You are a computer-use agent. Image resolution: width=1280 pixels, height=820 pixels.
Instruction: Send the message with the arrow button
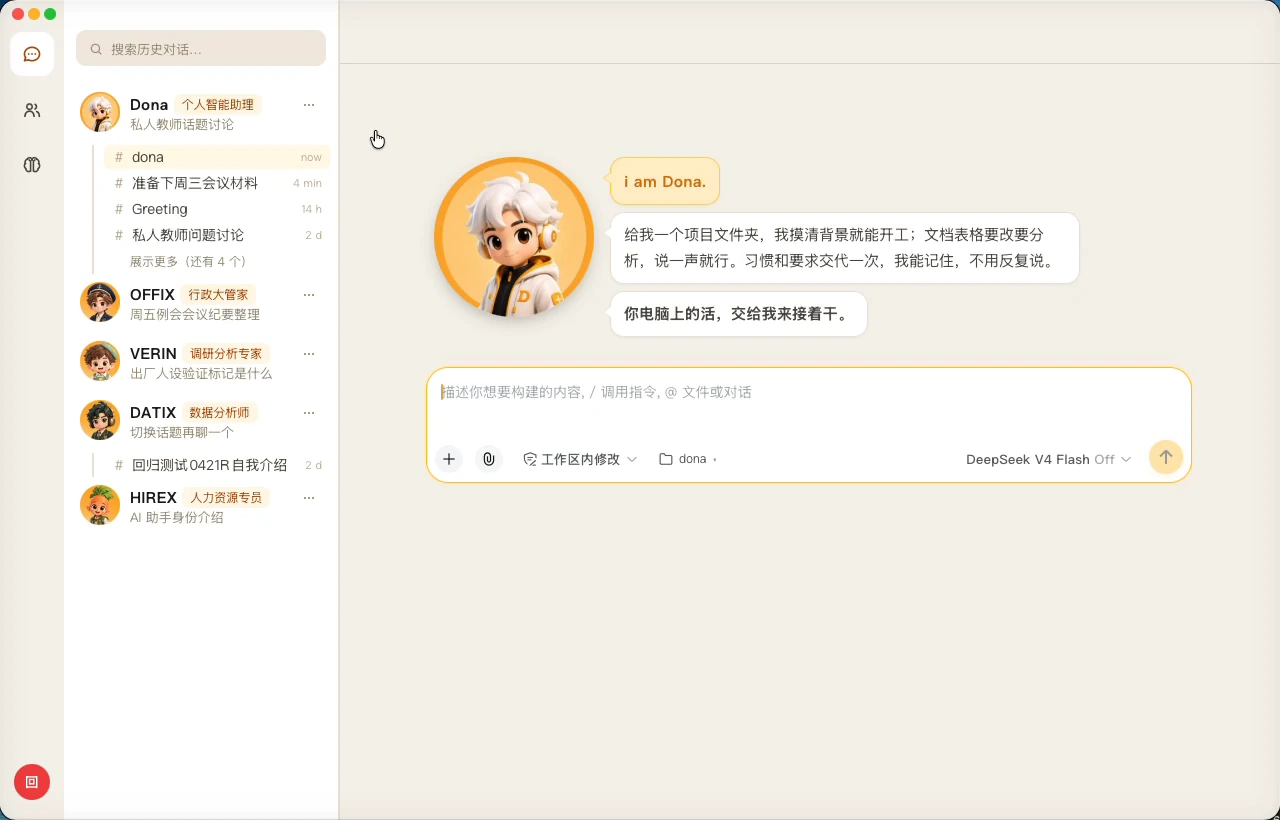[x=1165, y=457]
